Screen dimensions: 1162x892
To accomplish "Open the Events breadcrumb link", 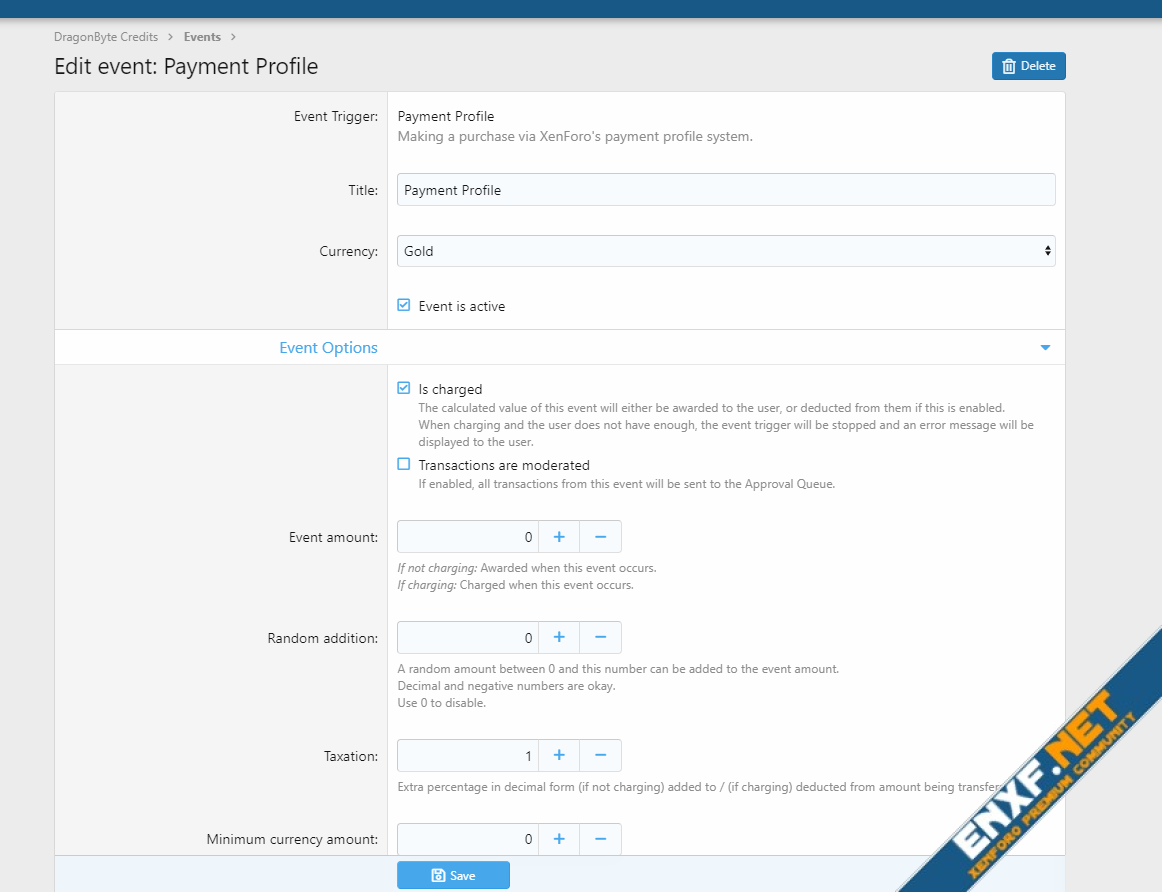I will [202, 37].
